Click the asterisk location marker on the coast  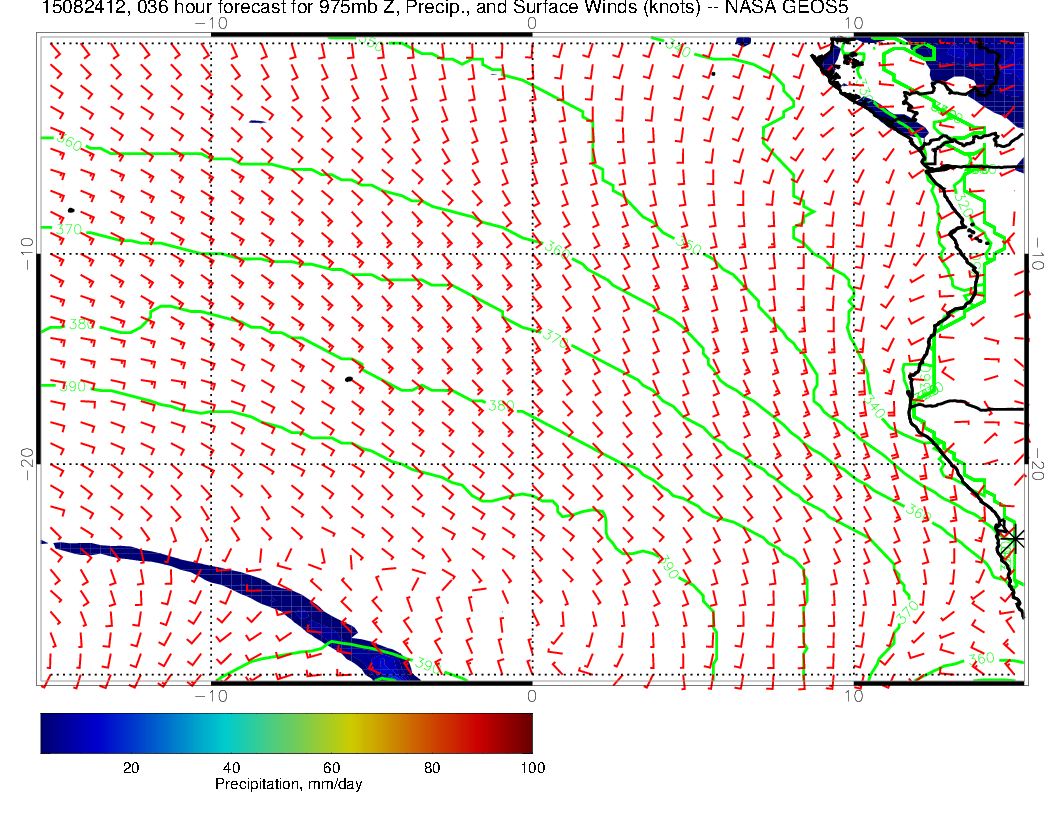[x=1015, y=539]
